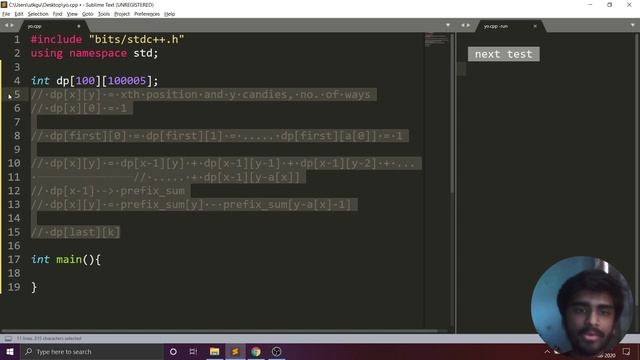Click the minimap code preview
The image size is (640, 360).
pos(436,40)
